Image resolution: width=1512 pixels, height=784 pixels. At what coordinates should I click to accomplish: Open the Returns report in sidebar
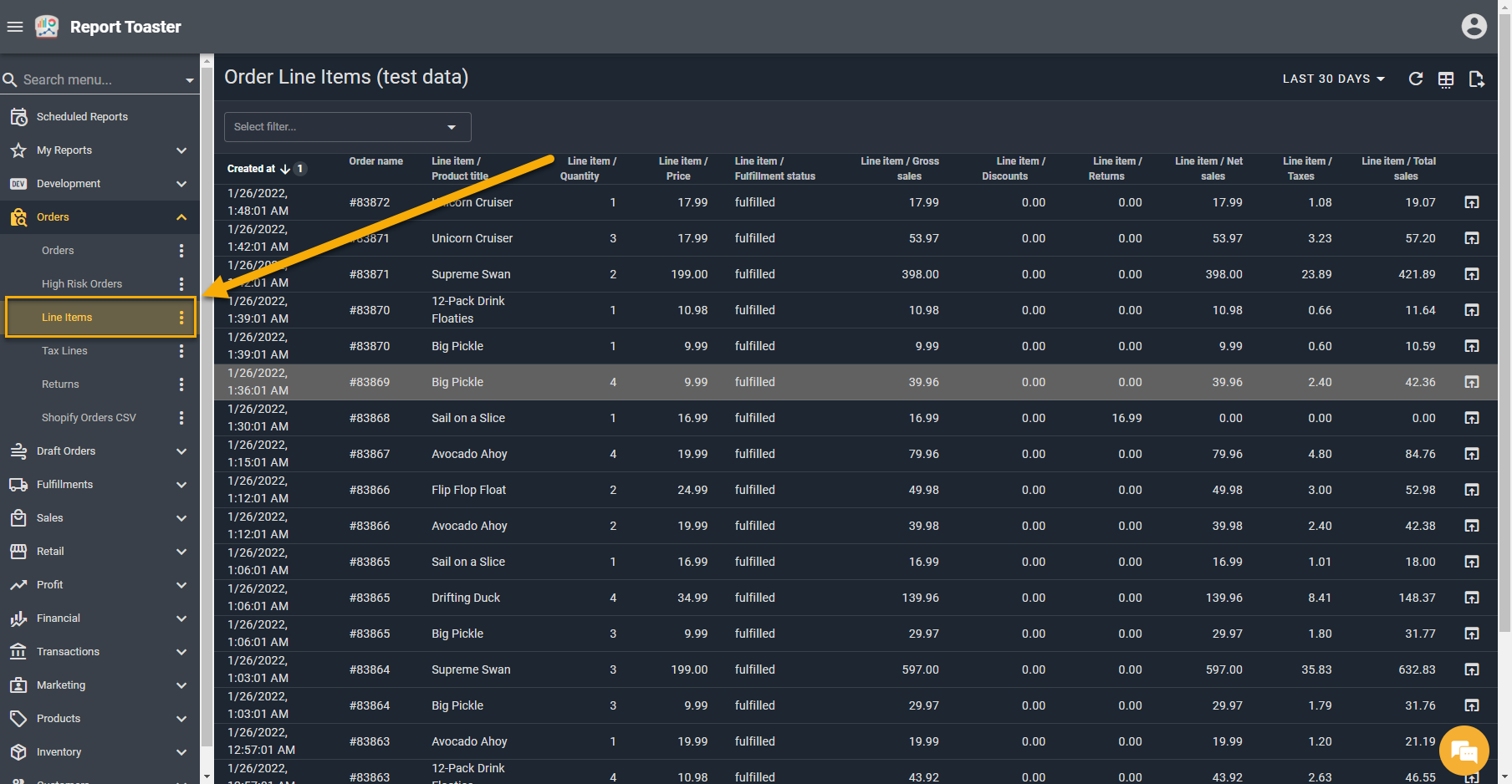60,384
